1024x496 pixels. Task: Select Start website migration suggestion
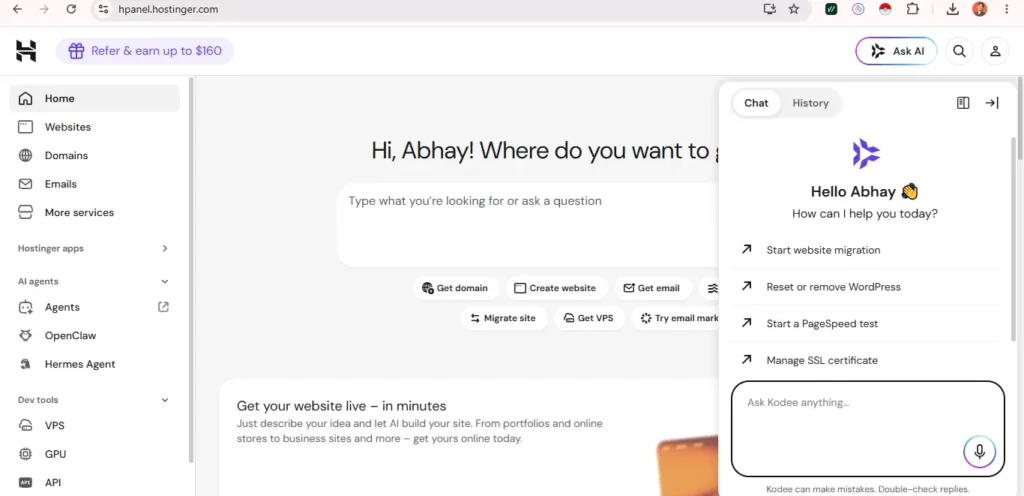[x=865, y=250]
